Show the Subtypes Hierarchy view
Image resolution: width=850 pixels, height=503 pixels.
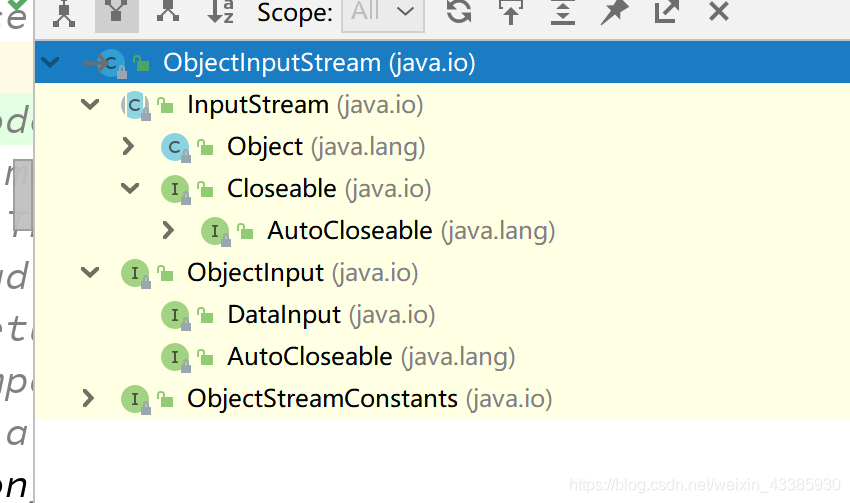tap(168, 12)
